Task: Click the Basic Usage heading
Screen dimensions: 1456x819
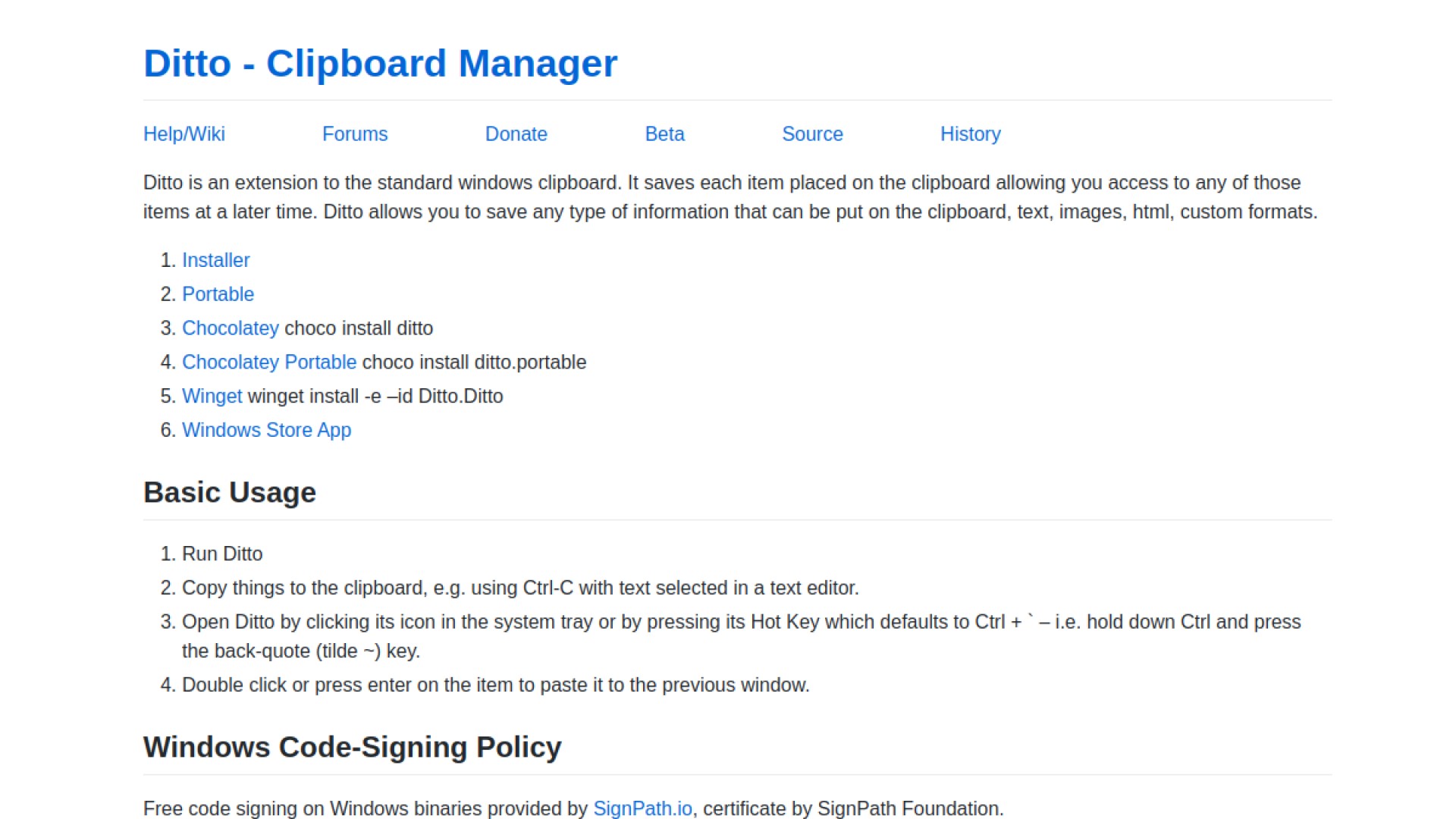Action: [x=229, y=492]
